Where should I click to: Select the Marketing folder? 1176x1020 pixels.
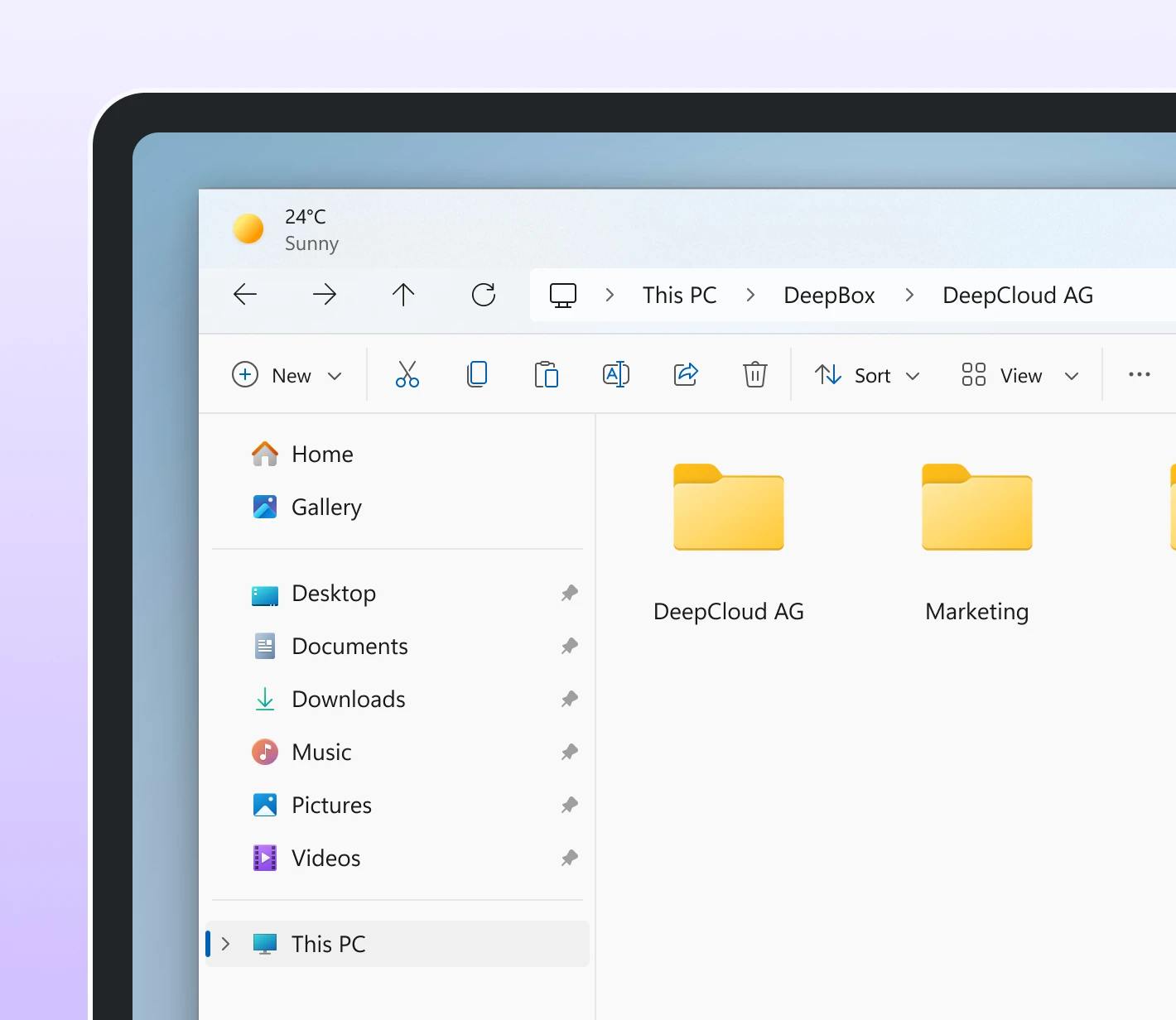pos(977,542)
